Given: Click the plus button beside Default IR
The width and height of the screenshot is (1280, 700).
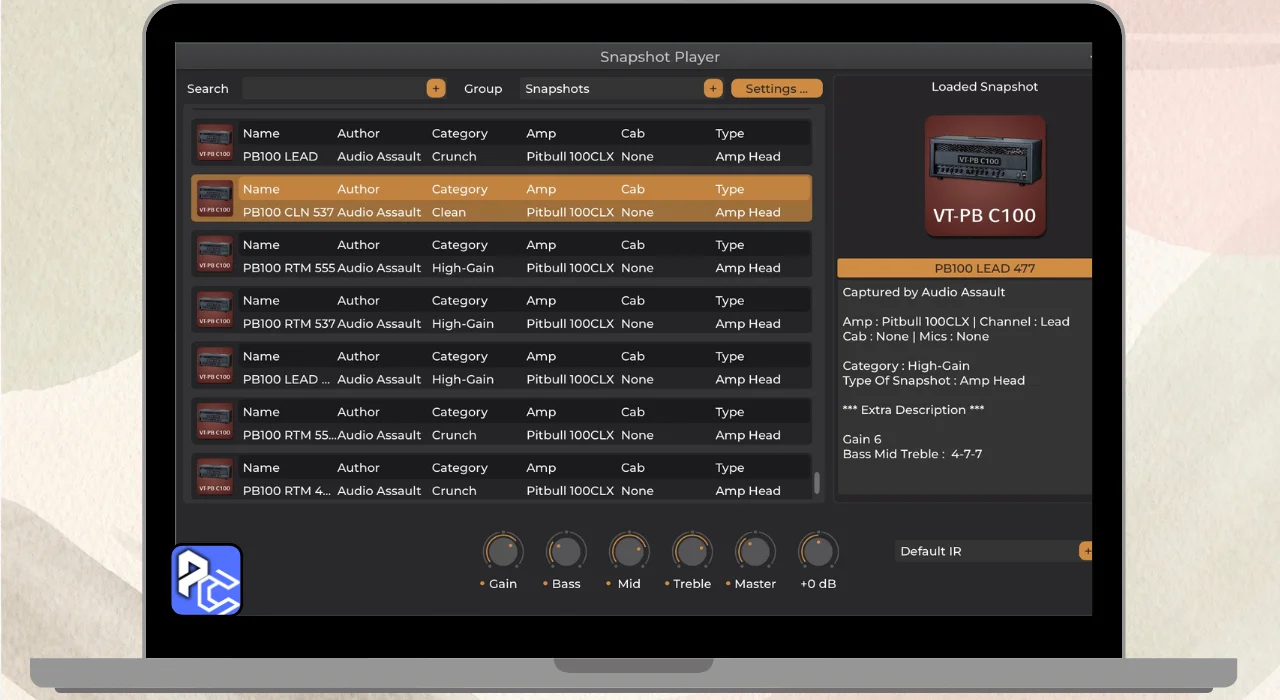Looking at the screenshot, I should [x=1086, y=551].
